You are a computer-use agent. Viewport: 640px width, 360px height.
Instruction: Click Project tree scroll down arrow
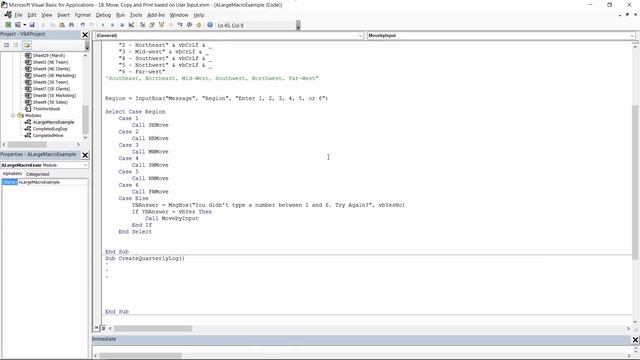[x=85, y=138]
